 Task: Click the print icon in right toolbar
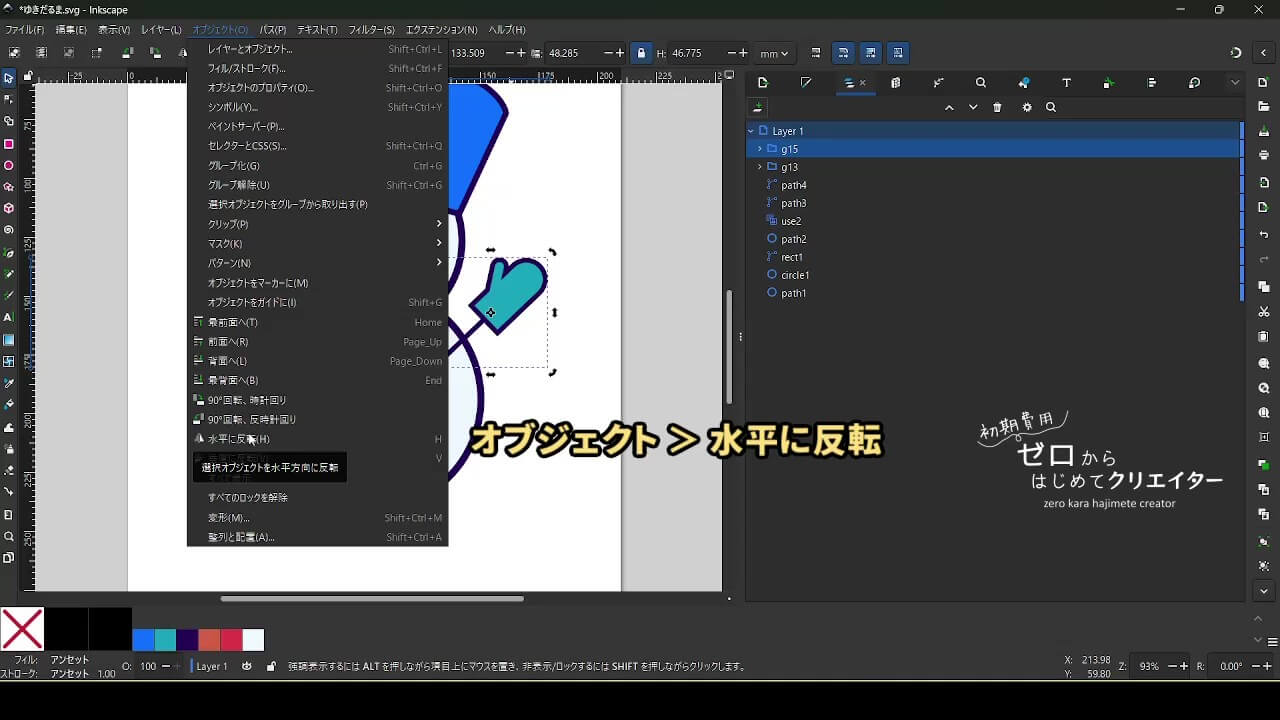(x=1264, y=156)
